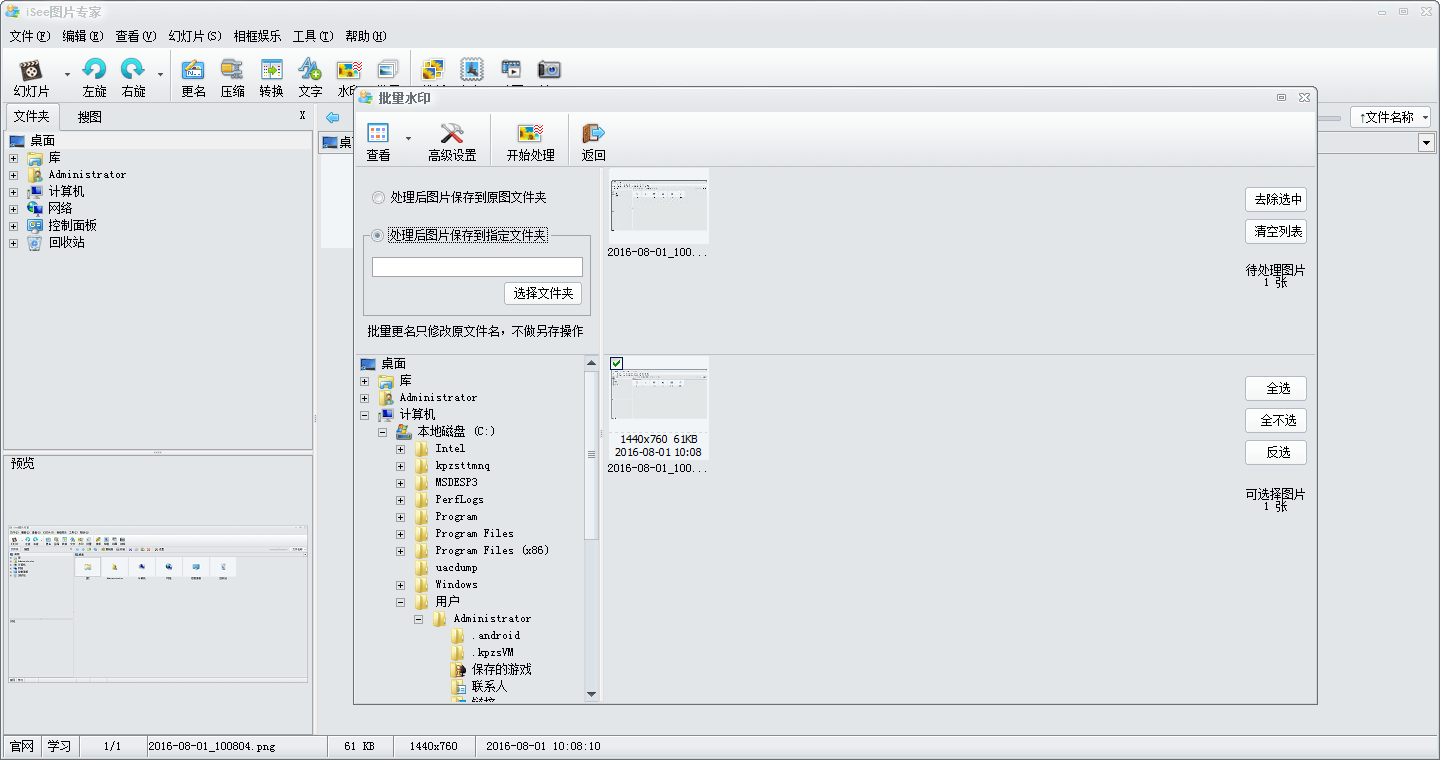
Task: Expand the Program Files (x86) tree node
Action: click(x=400, y=551)
